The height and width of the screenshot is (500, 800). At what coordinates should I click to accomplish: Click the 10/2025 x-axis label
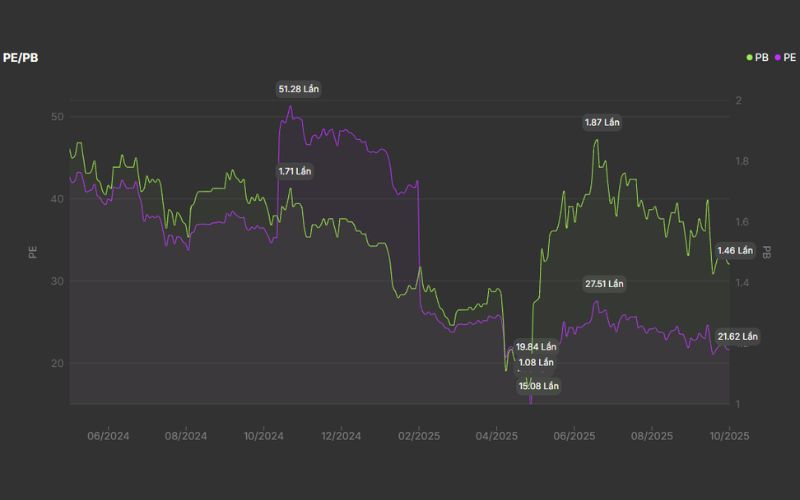[730, 436]
